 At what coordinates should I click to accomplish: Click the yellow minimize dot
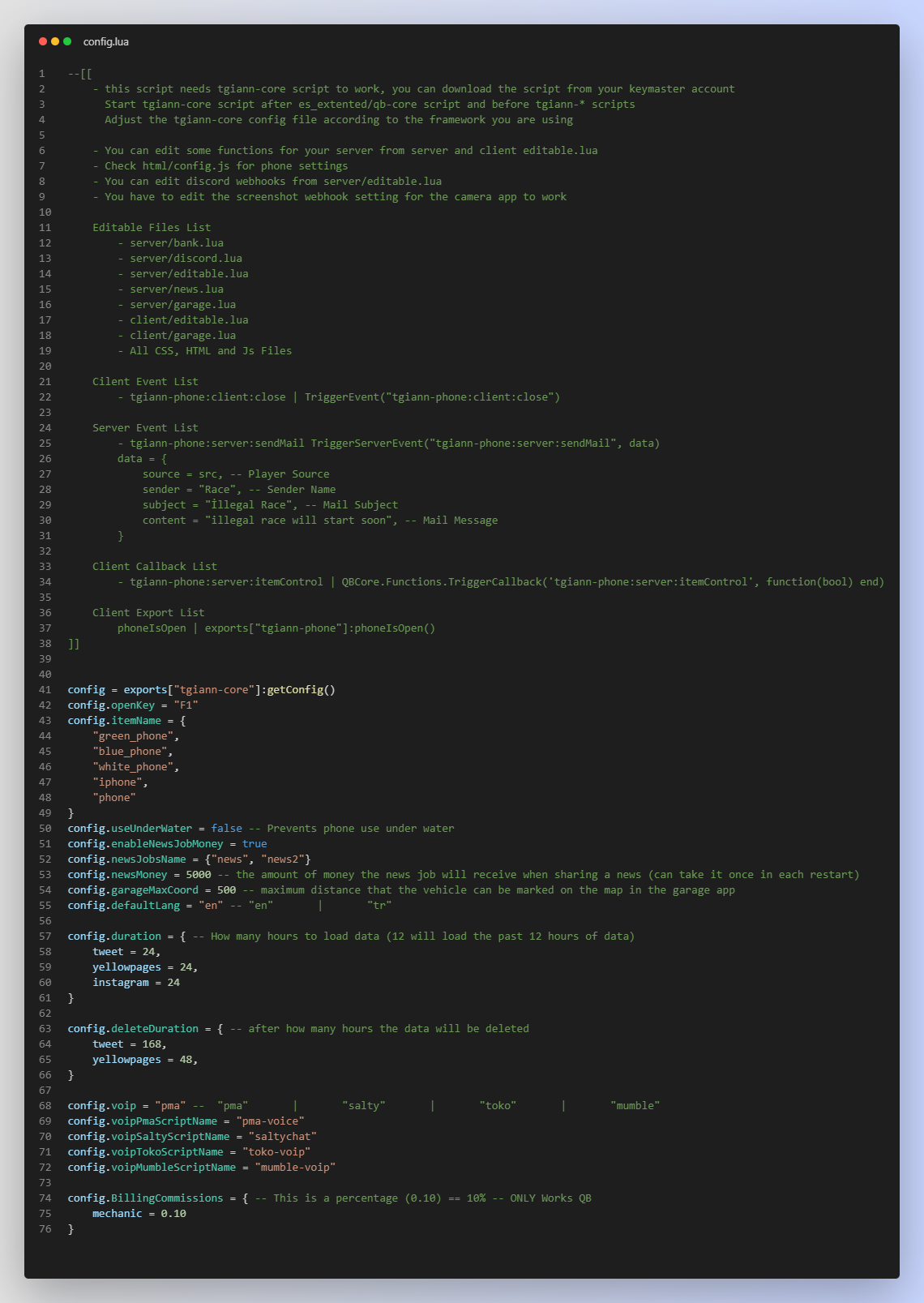[55, 41]
